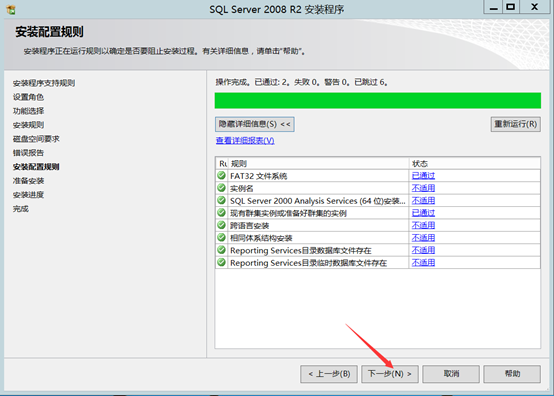Click the check icon for SQL Server 2000 Analysis Services
This screenshot has width=554, height=396.
pyautogui.click(x=222, y=200)
